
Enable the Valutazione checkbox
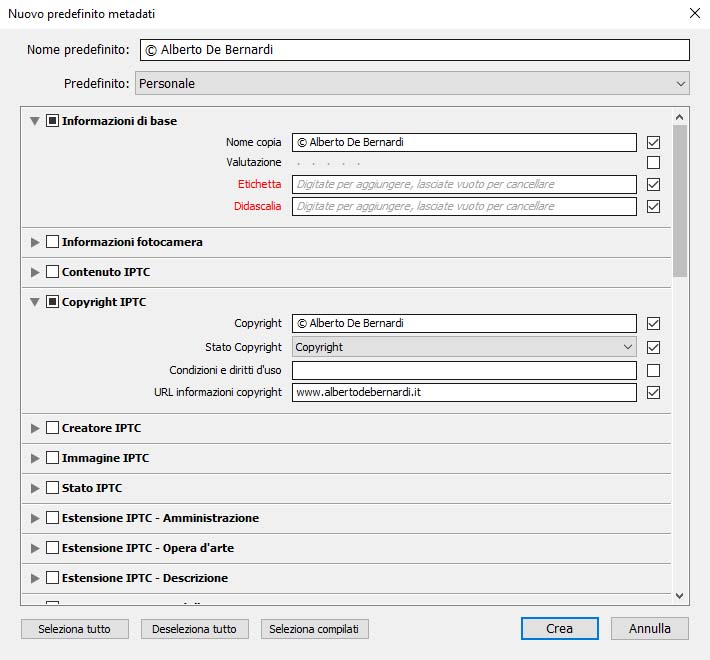tap(653, 163)
